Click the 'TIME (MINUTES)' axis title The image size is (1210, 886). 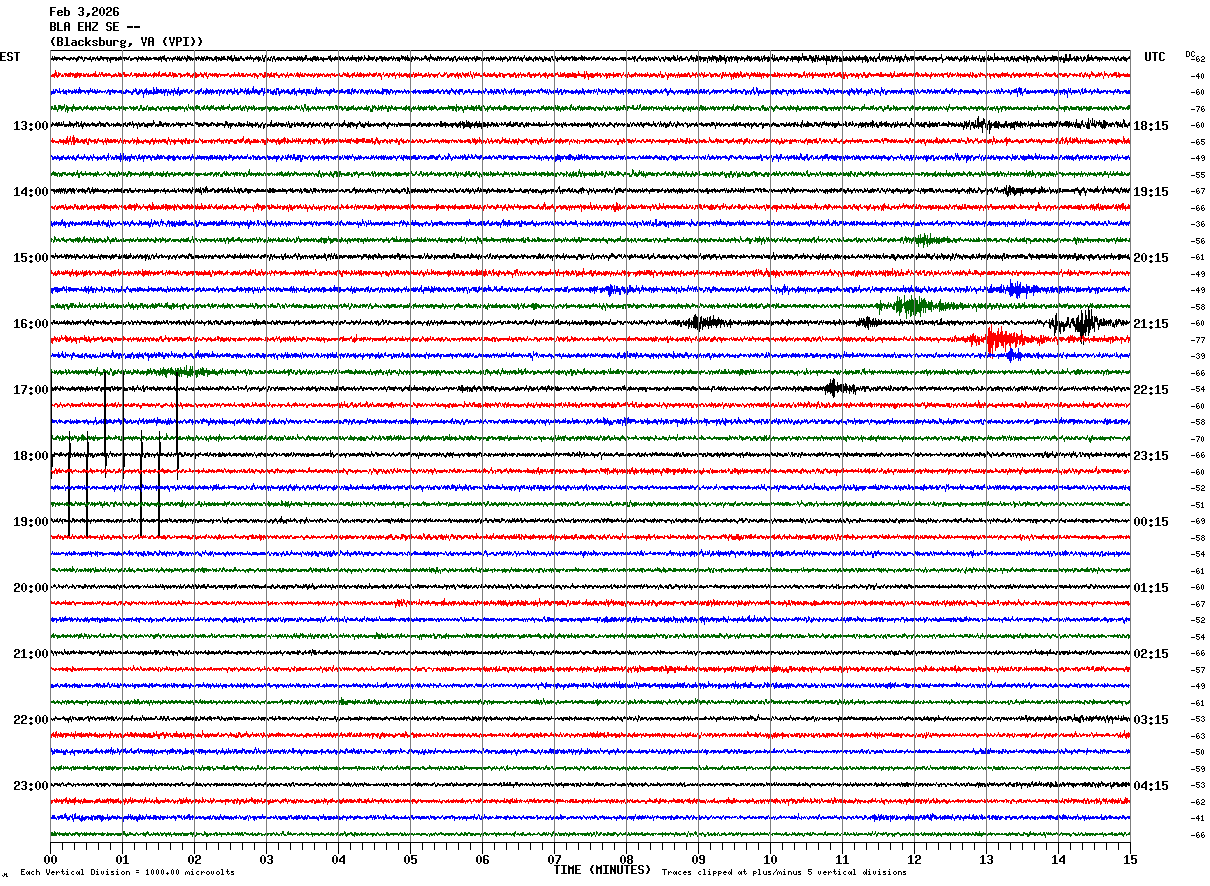(602, 870)
